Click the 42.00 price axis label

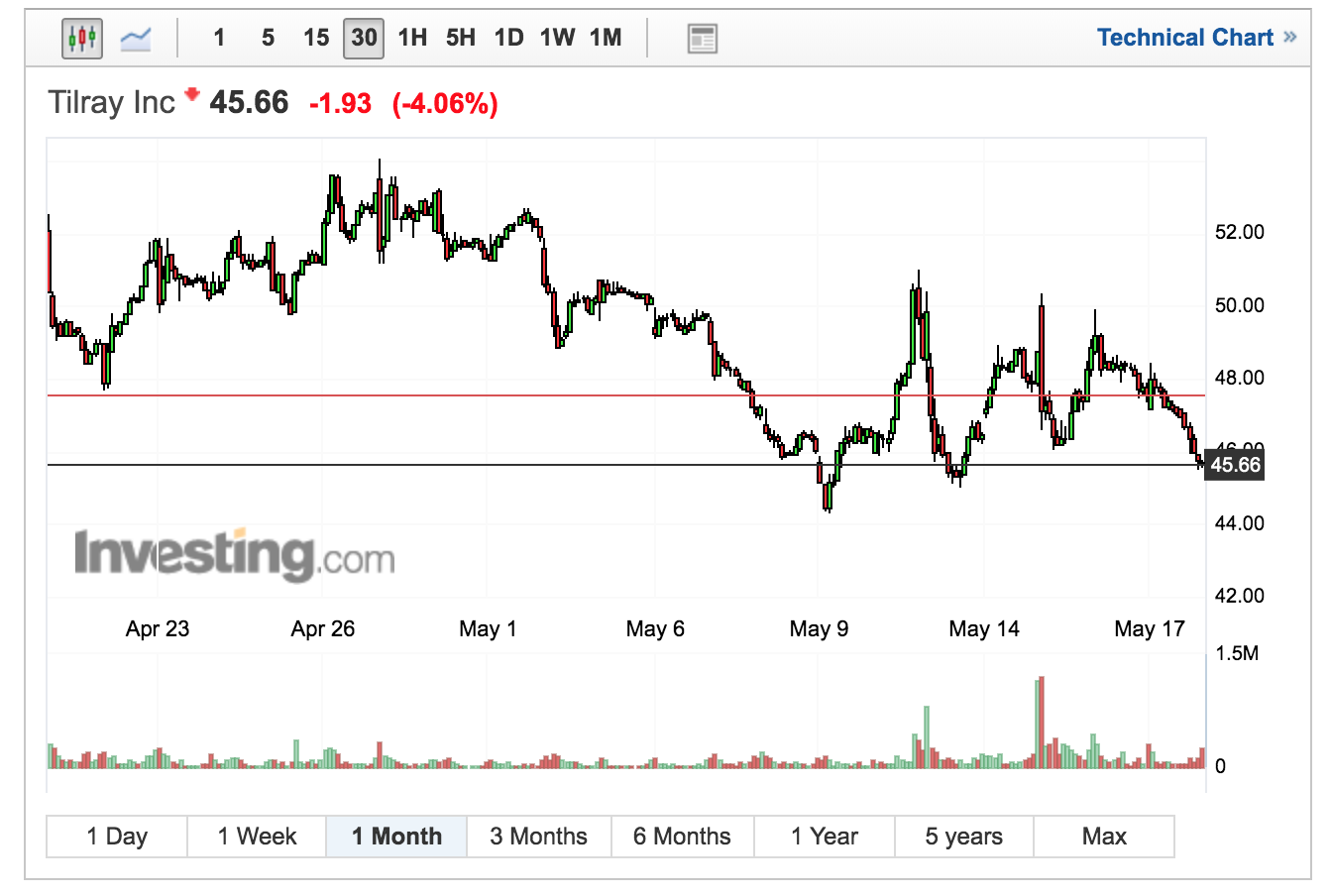pyautogui.click(x=1240, y=596)
